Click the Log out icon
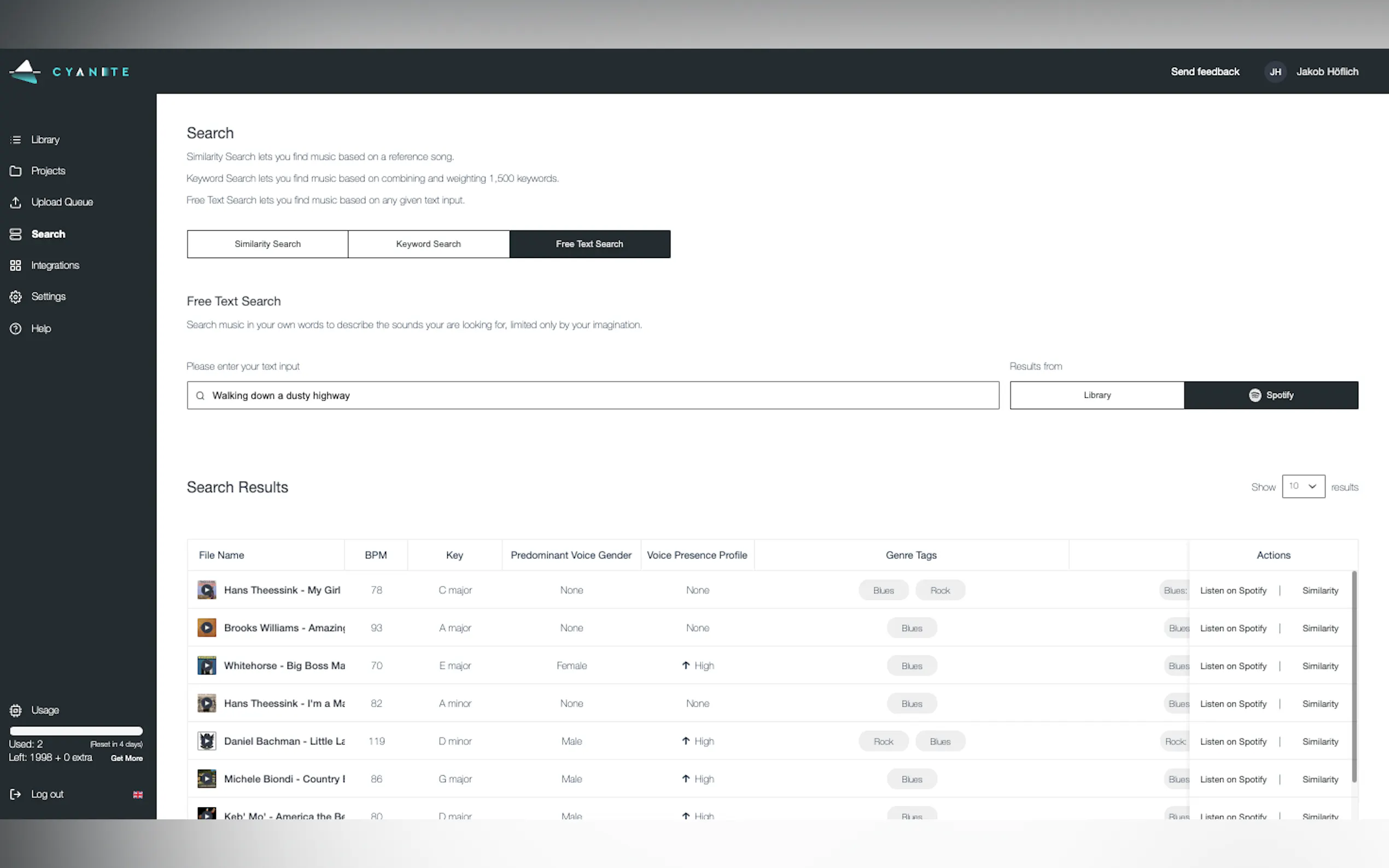Viewport: 1389px width, 868px height. 15,794
